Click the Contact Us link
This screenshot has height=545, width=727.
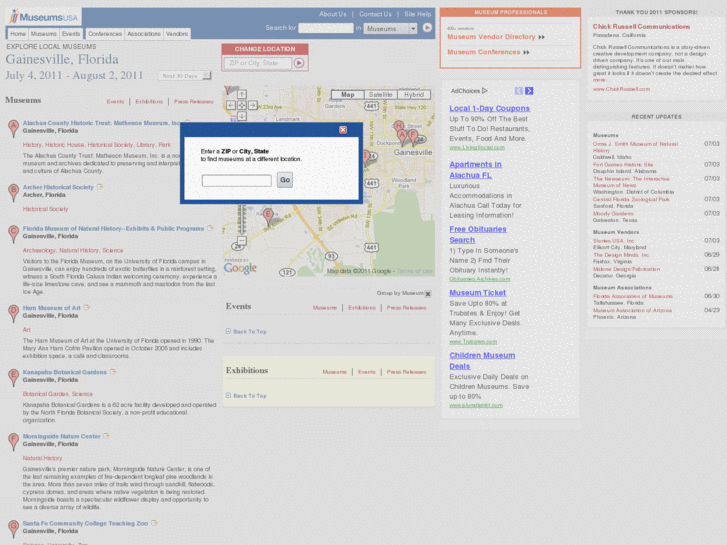point(375,14)
